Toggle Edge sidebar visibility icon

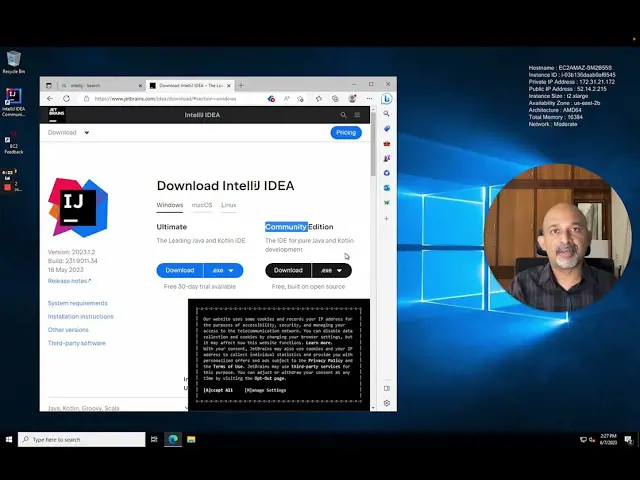(387, 388)
